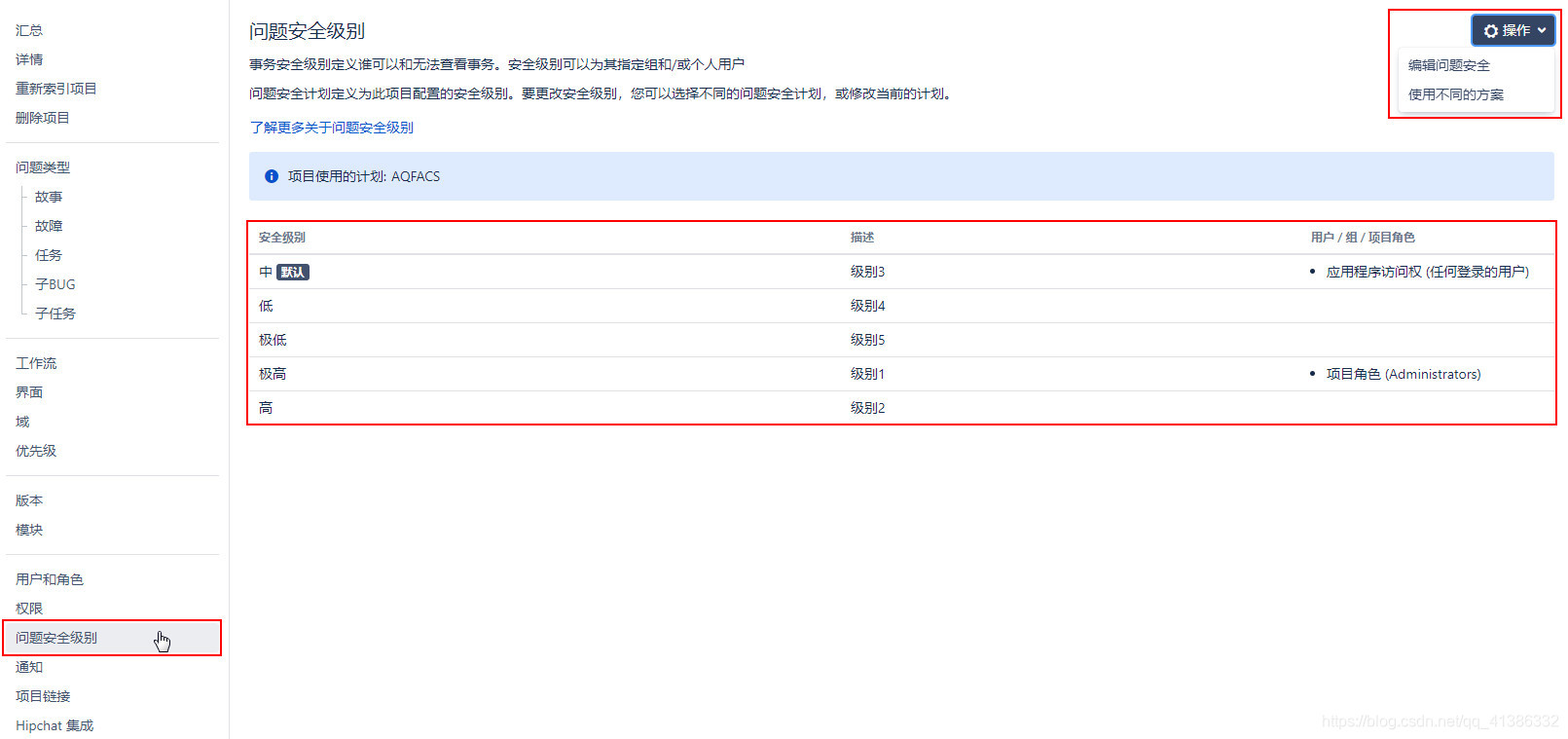Open 版本 in the sidebar
The width and height of the screenshot is (1568, 739).
29,500
